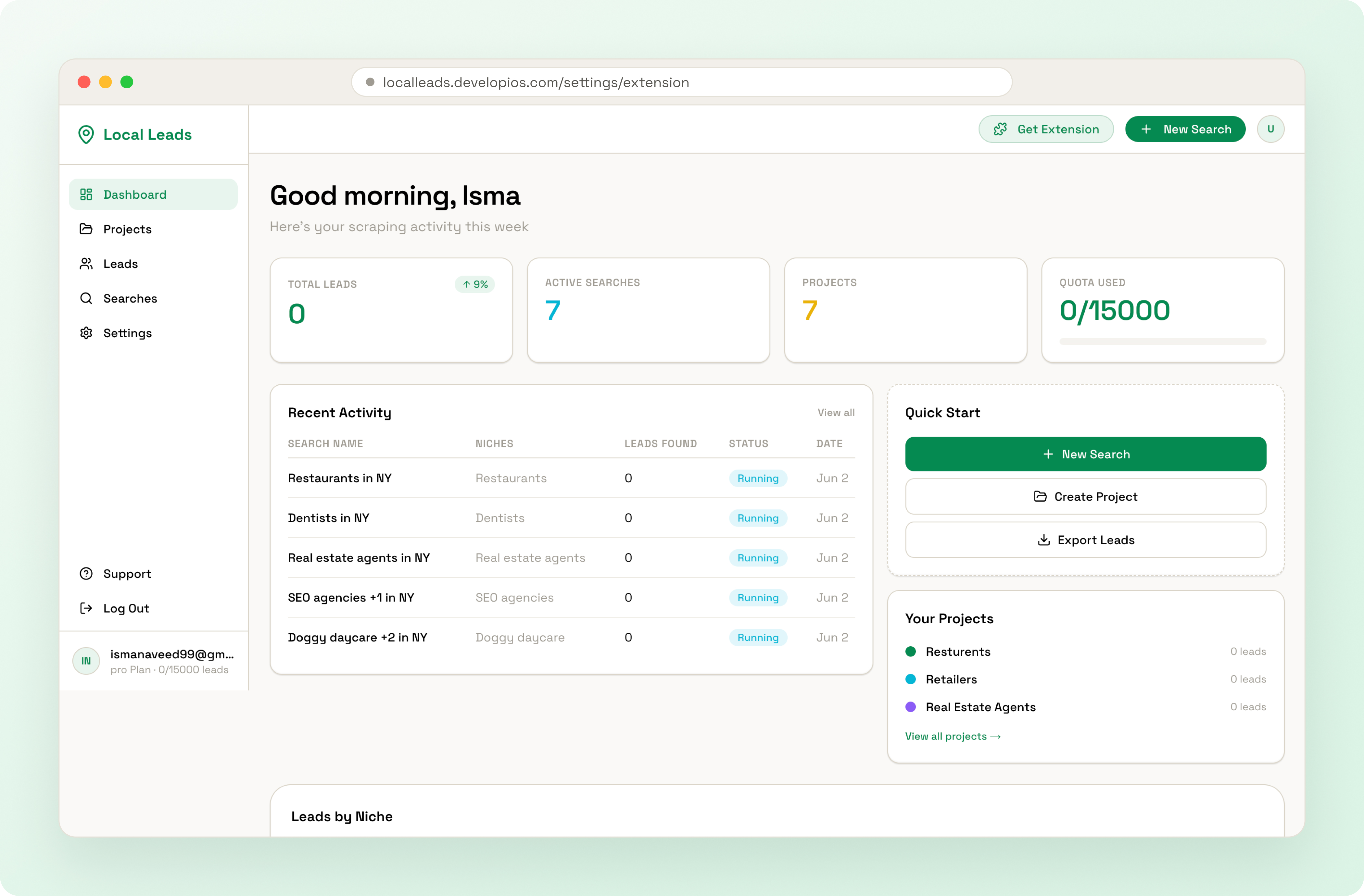Screen dimensions: 1364x896
Task: Click the Quota Used progress bar
Action: pyautogui.click(x=1163, y=342)
